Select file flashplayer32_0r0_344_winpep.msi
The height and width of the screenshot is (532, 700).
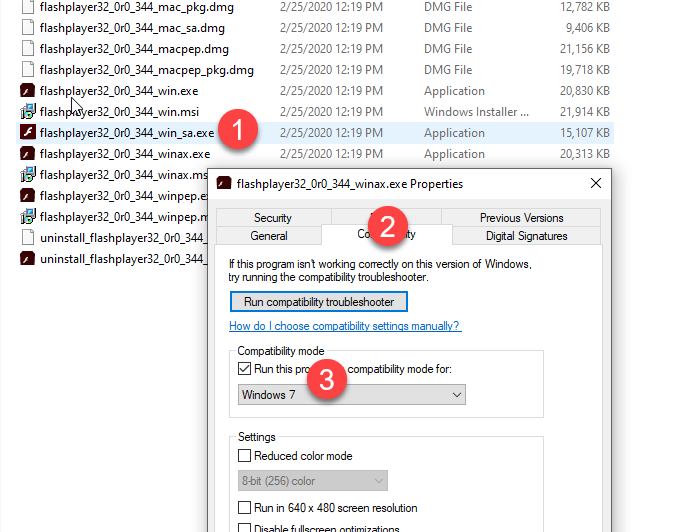(x=124, y=217)
